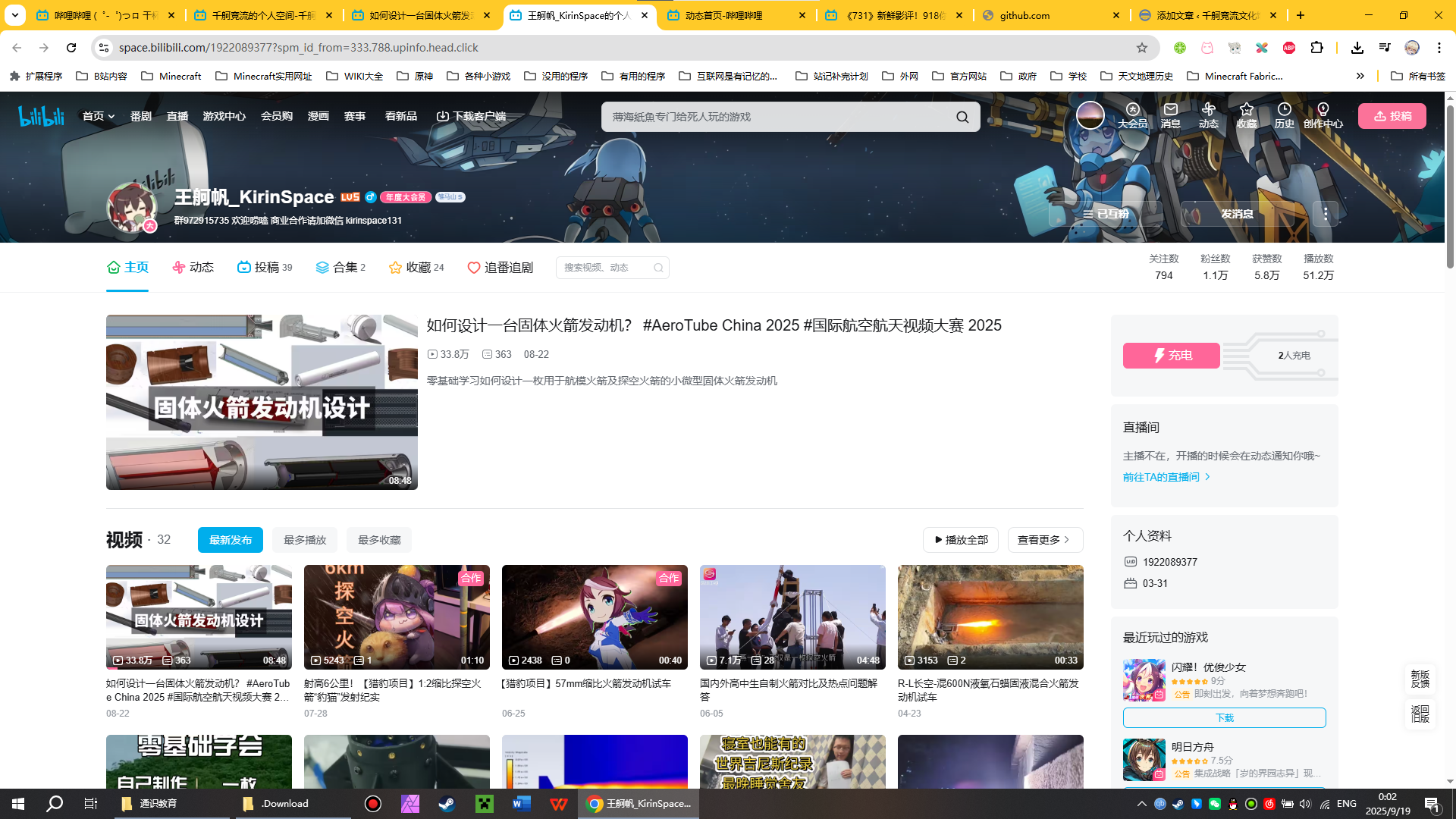1456x819 pixels.
Task: Expand hidden bookmarks chevron in bookmarks bar
Action: click(x=1360, y=76)
